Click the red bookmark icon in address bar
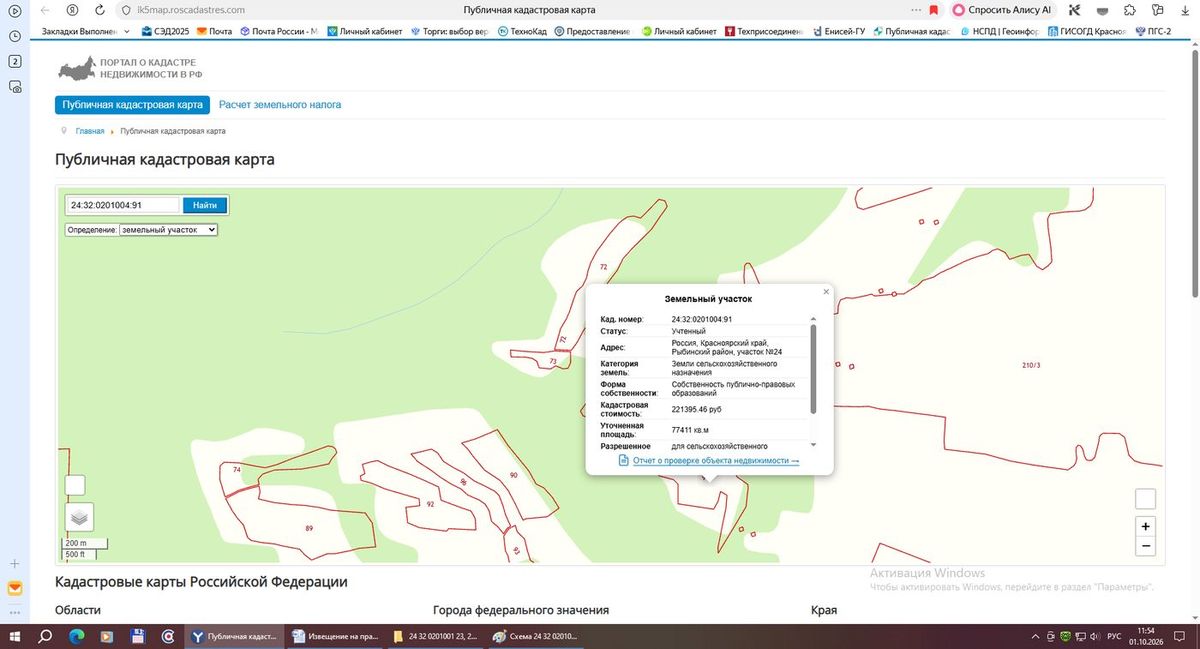This screenshot has width=1200, height=649. [x=934, y=10]
